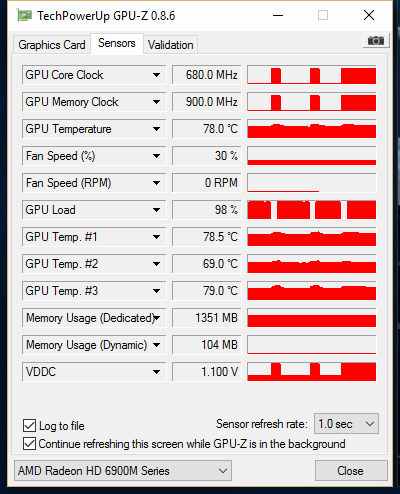Switch to the Graphics Card tab
The image size is (400, 494).
point(52,45)
